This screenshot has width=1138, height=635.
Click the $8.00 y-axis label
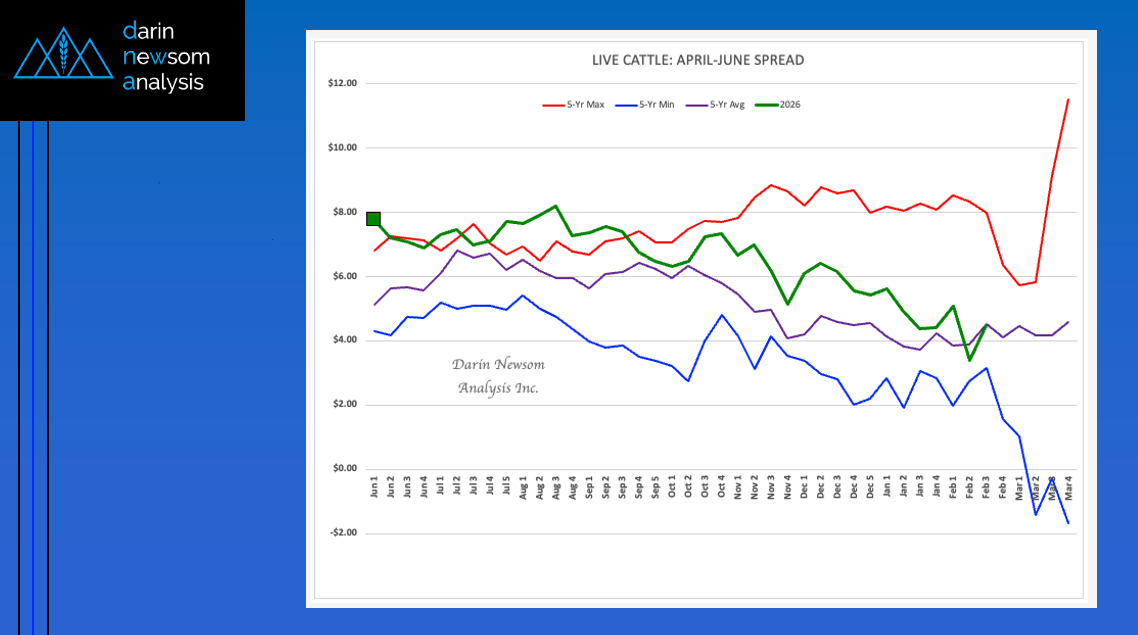click(x=344, y=212)
